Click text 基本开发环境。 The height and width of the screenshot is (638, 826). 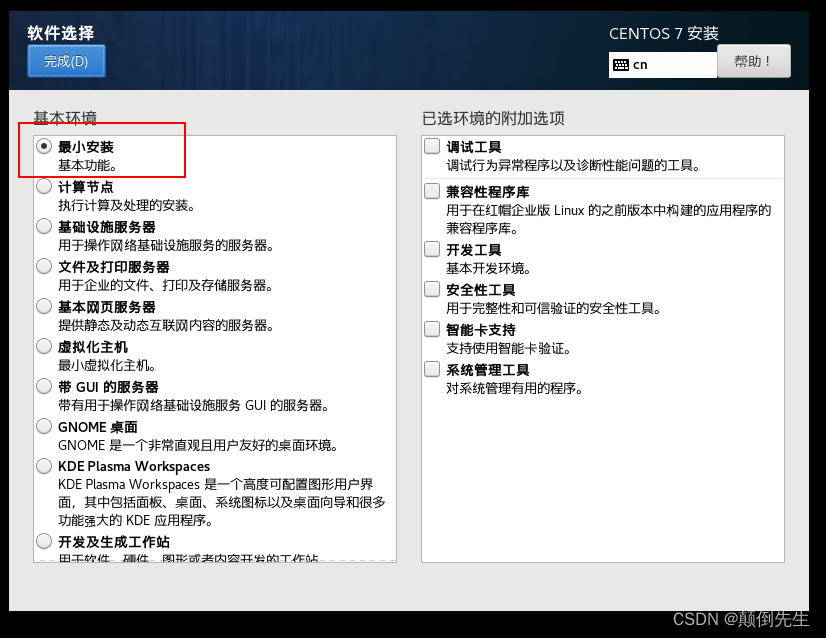pyautogui.click(x=488, y=269)
